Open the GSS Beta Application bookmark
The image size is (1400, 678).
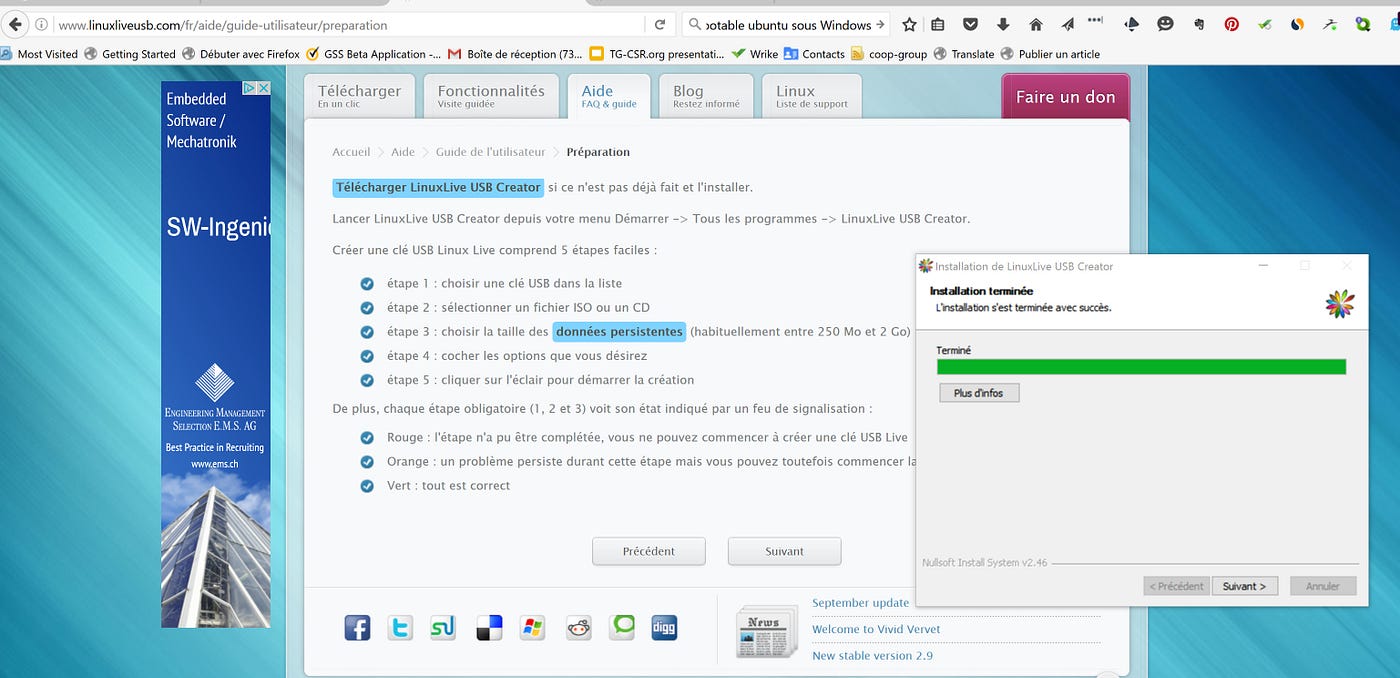(373, 54)
